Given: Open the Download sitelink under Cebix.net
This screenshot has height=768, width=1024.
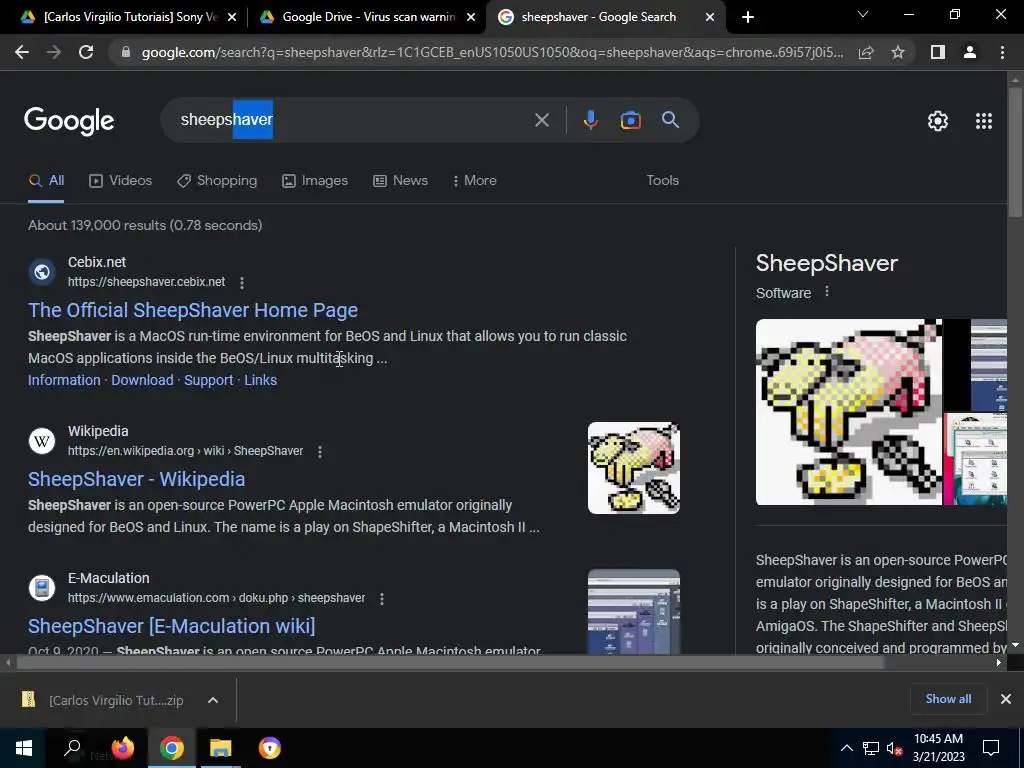Looking at the screenshot, I should [142, 380].
